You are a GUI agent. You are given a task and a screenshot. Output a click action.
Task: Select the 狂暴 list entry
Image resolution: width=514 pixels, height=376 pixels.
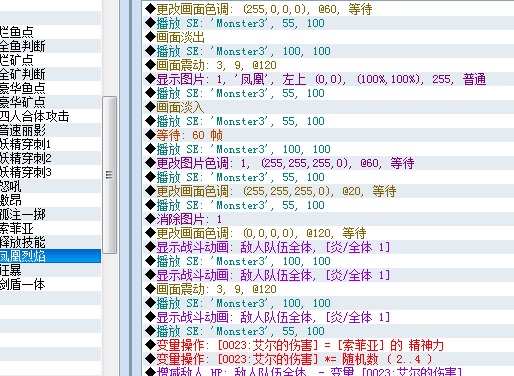pyautogui.click(x=50, y=270)
